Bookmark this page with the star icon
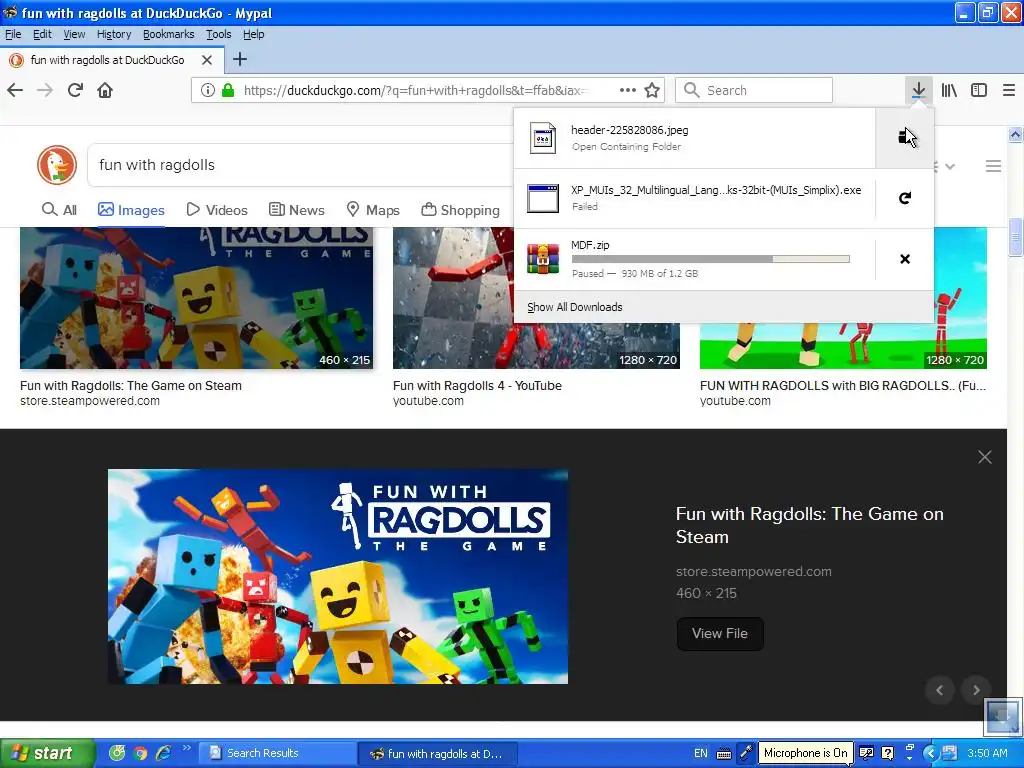 (x=652, y=90)
